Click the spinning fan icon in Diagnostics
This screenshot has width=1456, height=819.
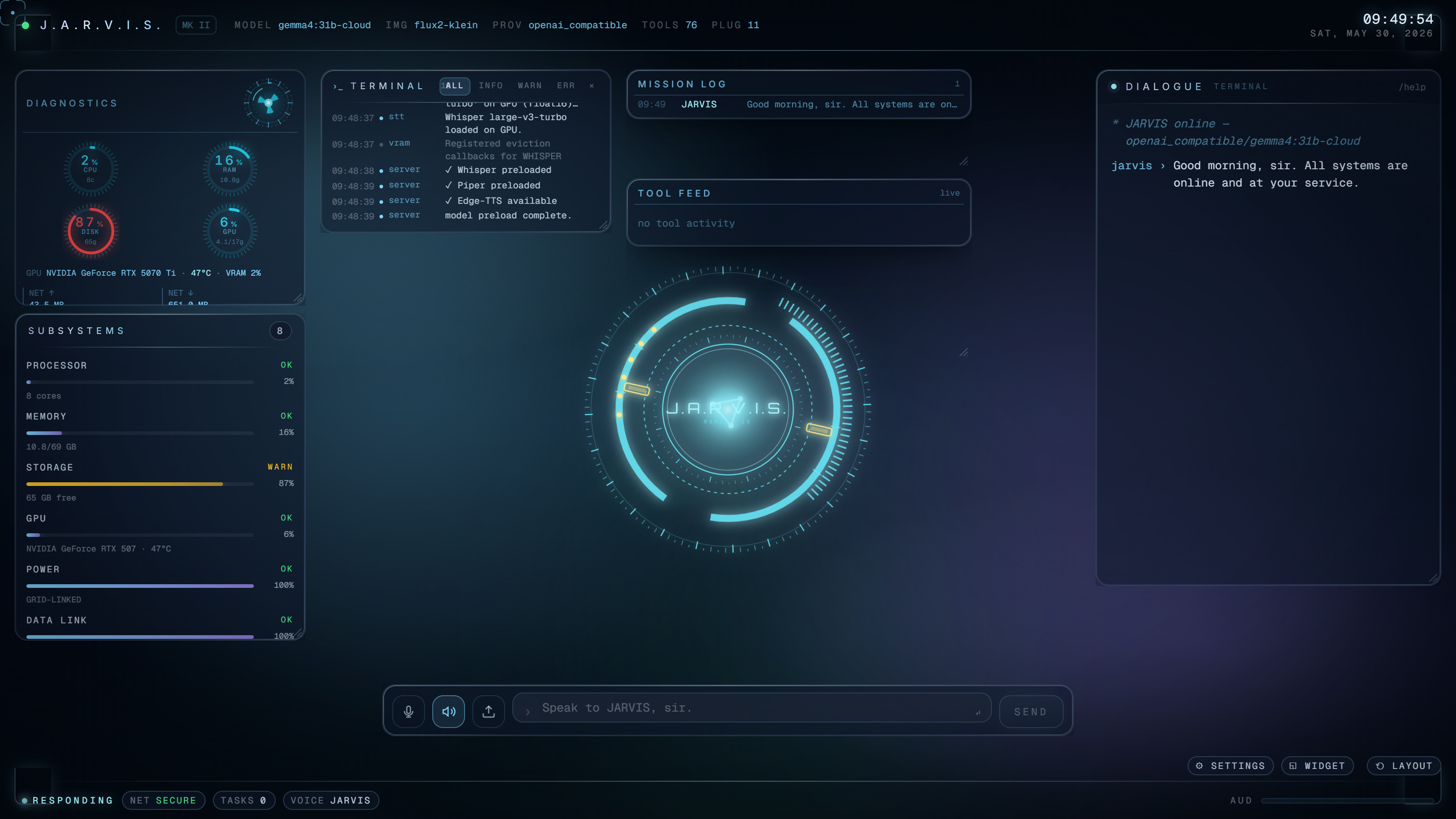coord(268,103)
